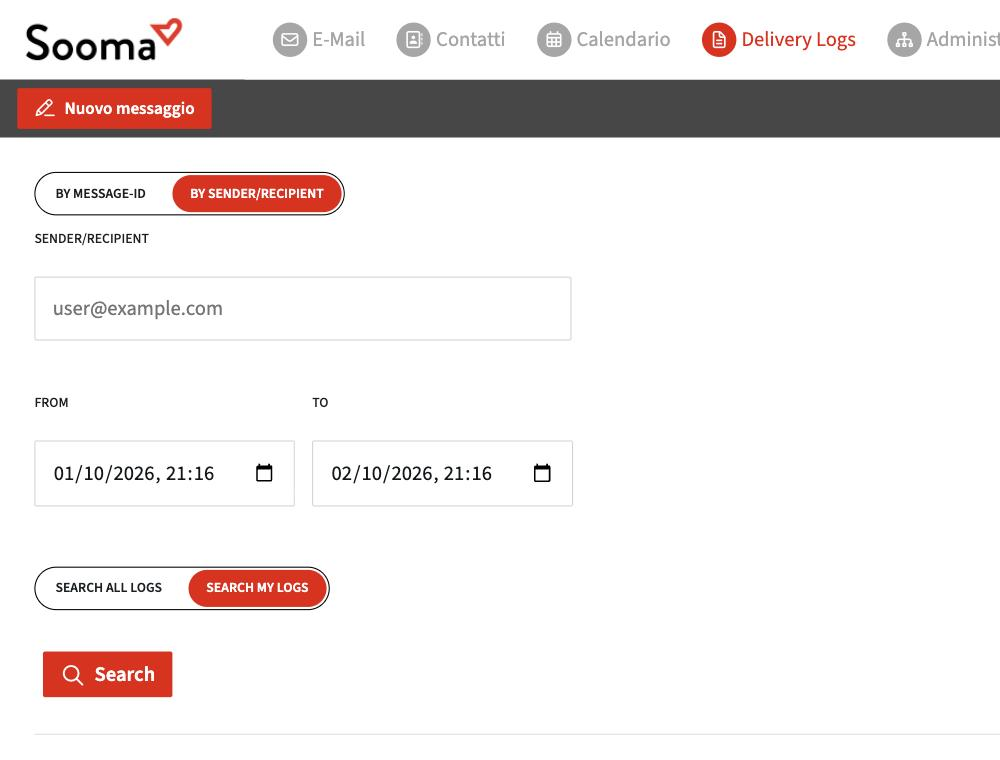Click the E-Mail envelope icon
This screenshot has width=1000, height=760.
(290, 40)
